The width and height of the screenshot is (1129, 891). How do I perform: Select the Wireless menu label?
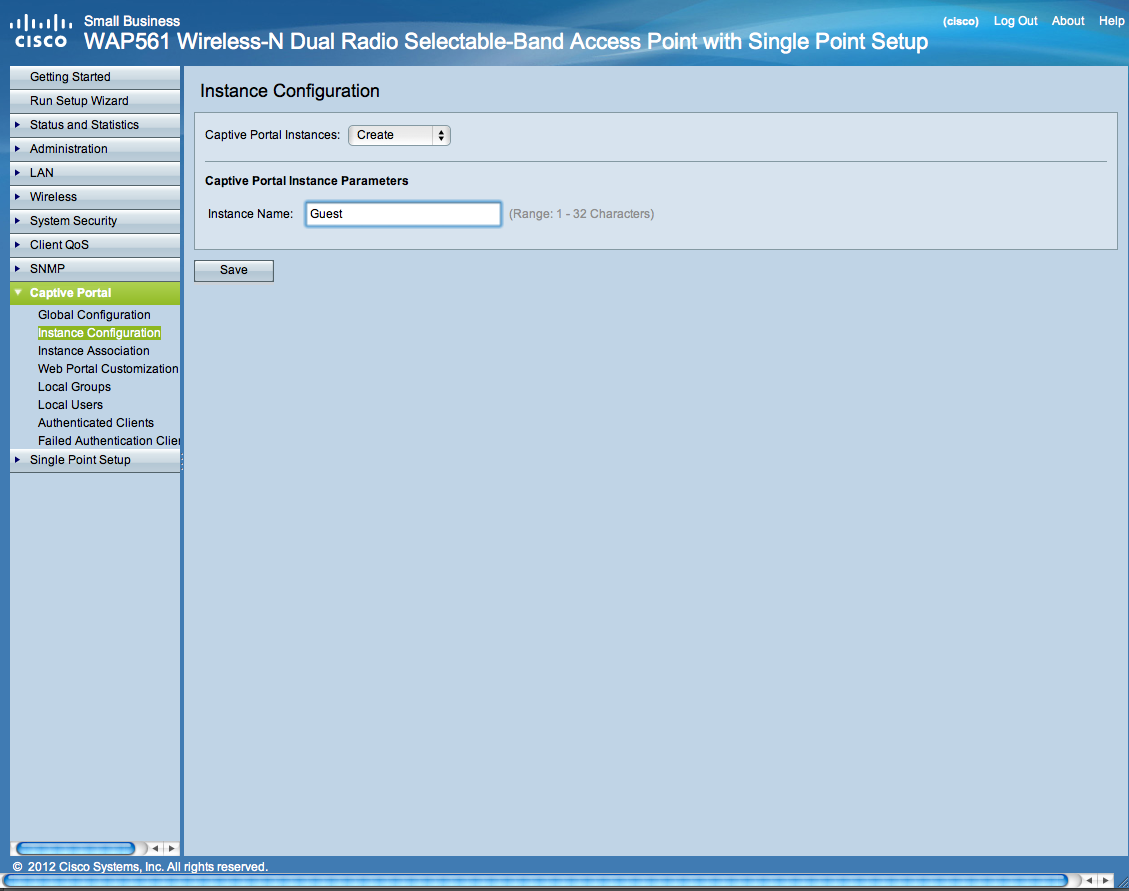coord(53,197)
